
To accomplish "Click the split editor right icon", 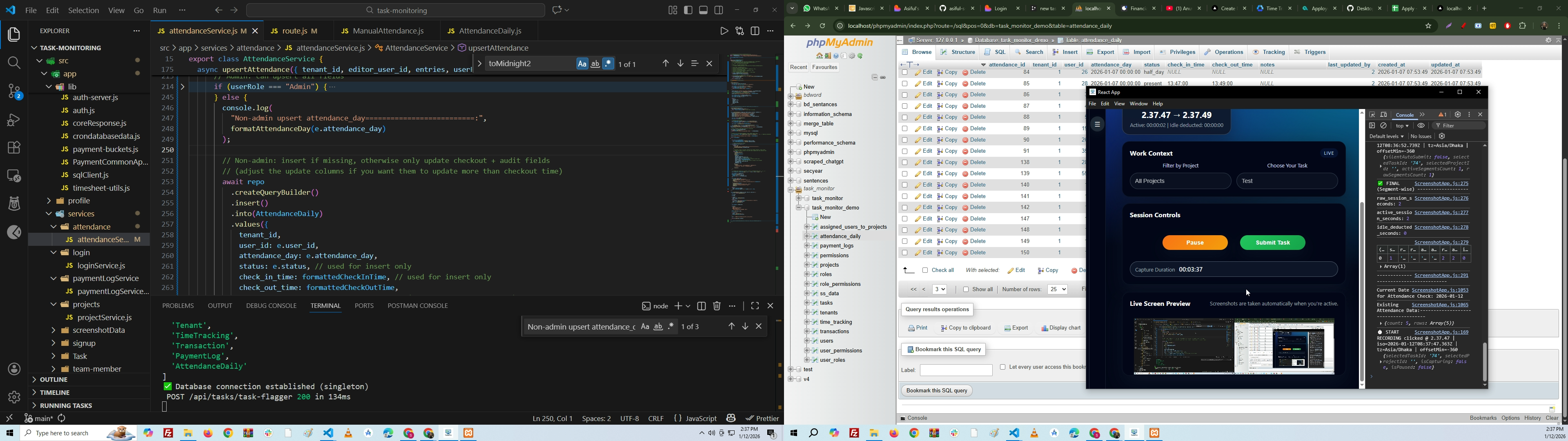I will [x=755, y=31].
